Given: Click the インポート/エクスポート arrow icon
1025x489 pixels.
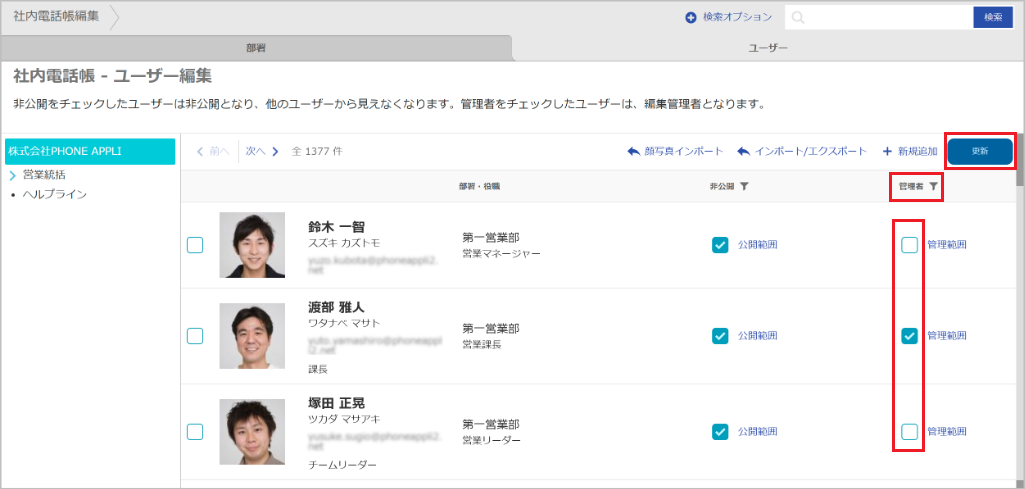Looking at the screenshot, I should [743, 152].
